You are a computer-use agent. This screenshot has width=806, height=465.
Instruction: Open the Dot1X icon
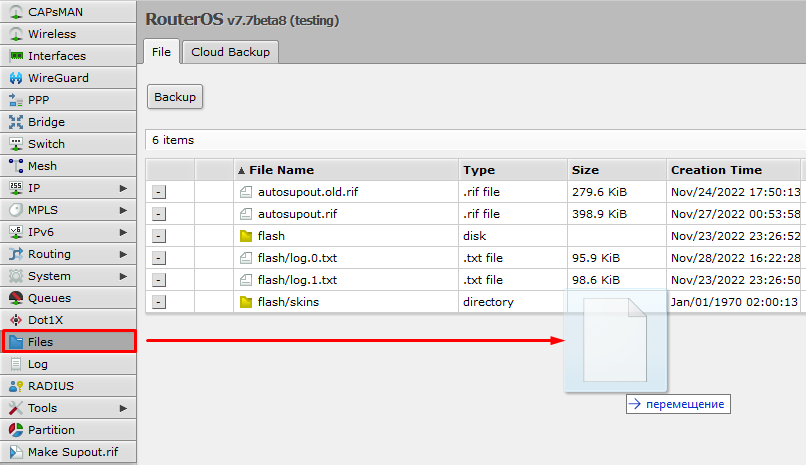[16, 320]
